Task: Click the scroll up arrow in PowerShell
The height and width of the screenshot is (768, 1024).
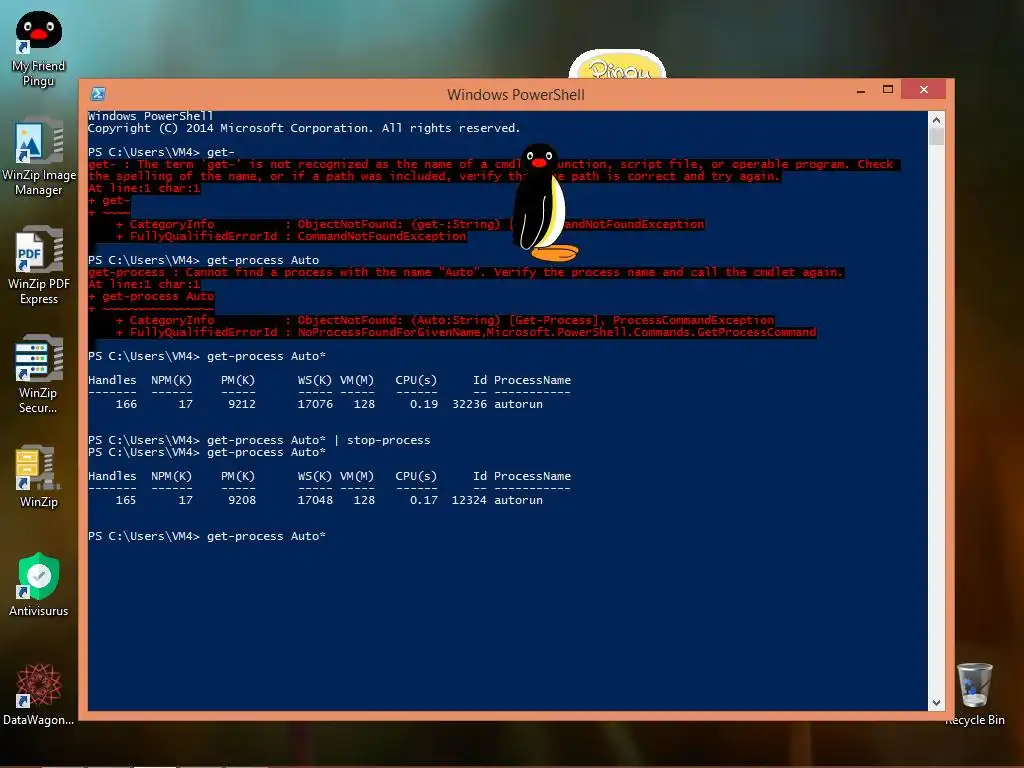Action: click(x=936, y=120)
